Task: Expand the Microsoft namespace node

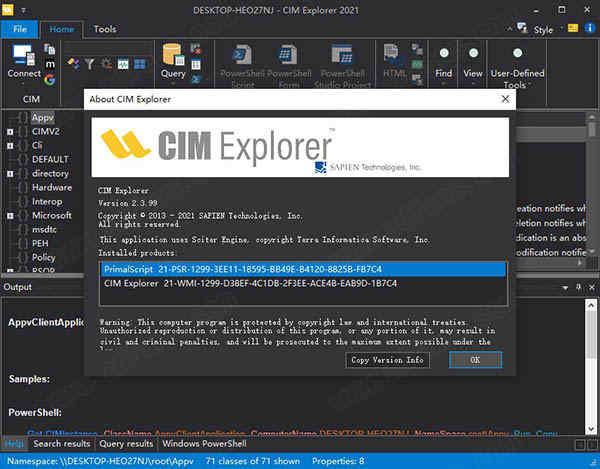Action: (10, 216)
